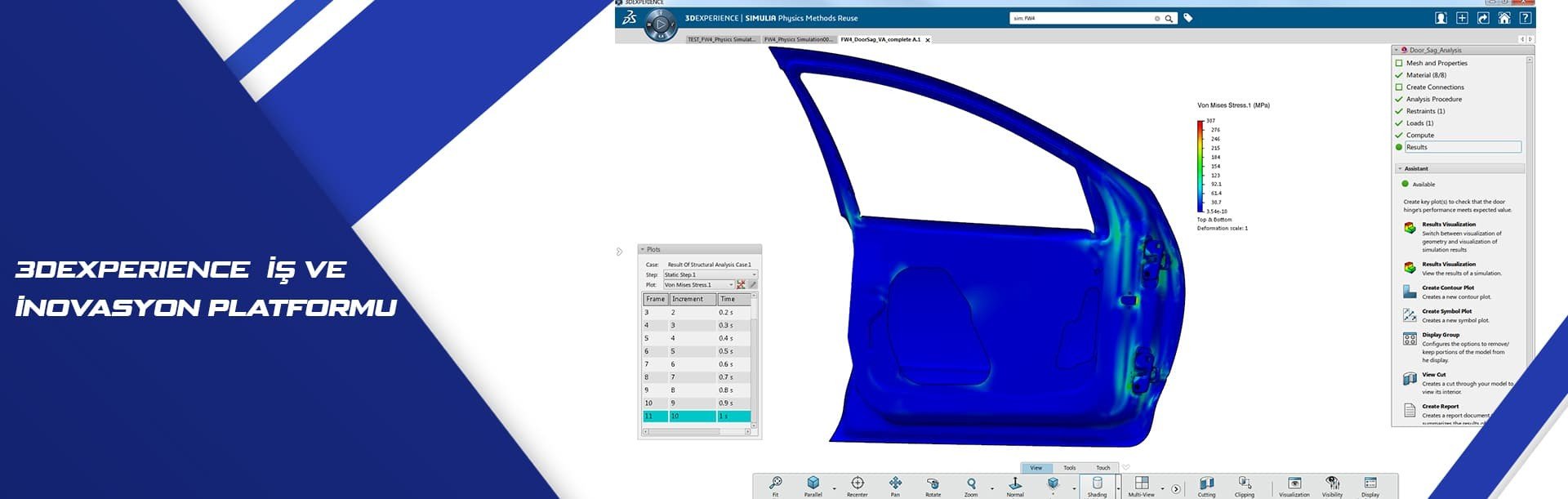Viewport: 1568px width, 499px height.
Task: Click the Fit view tool
Action: [x=775, y=487]
